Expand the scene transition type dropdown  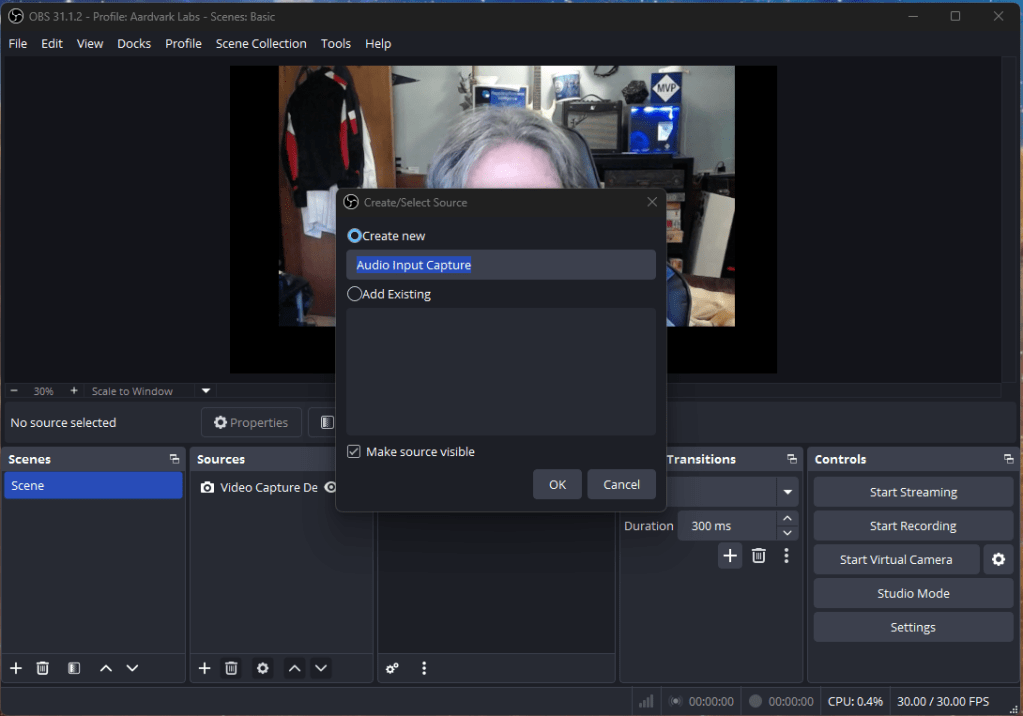click(788, 492)
